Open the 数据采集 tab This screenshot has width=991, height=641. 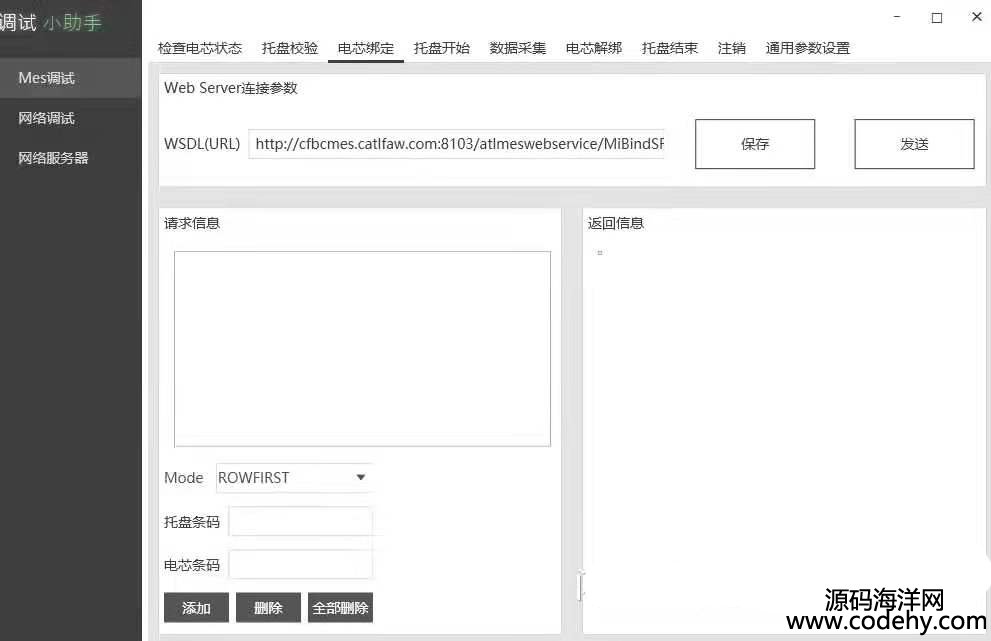coord(518,48)
